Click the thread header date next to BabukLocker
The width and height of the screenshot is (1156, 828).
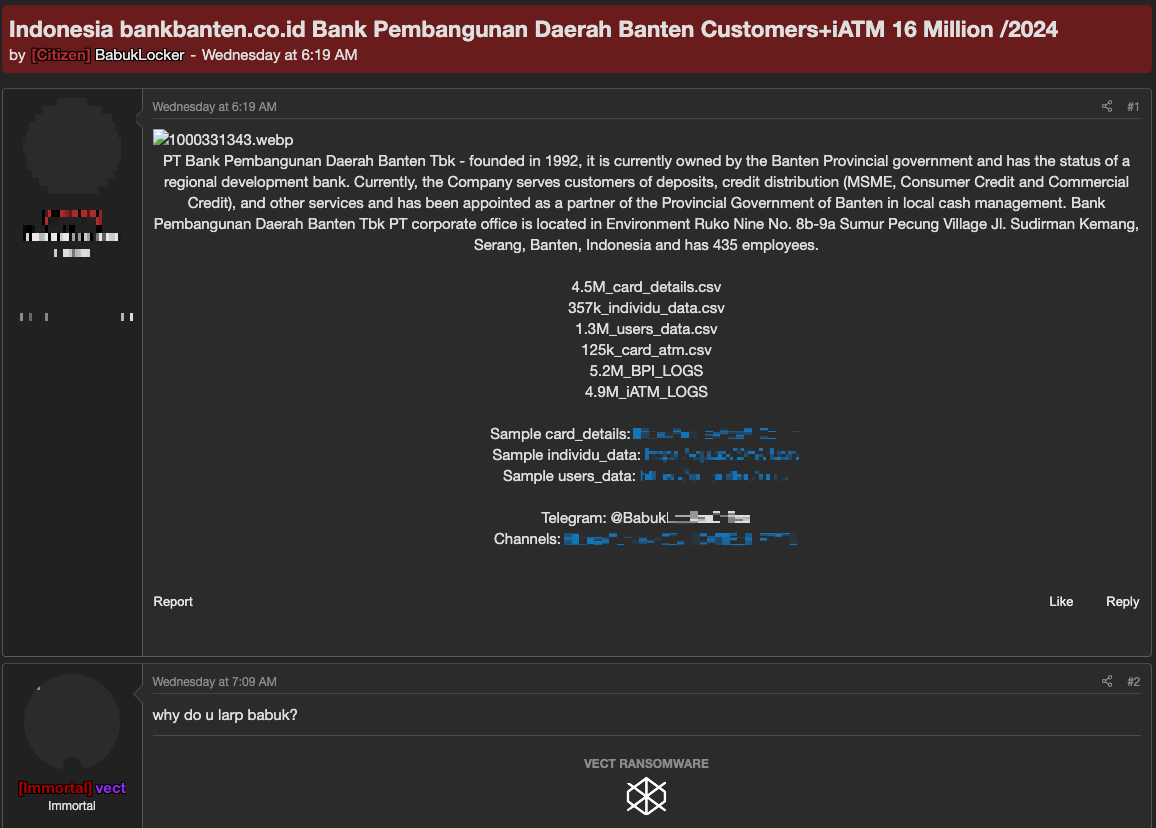click(279, 55)
